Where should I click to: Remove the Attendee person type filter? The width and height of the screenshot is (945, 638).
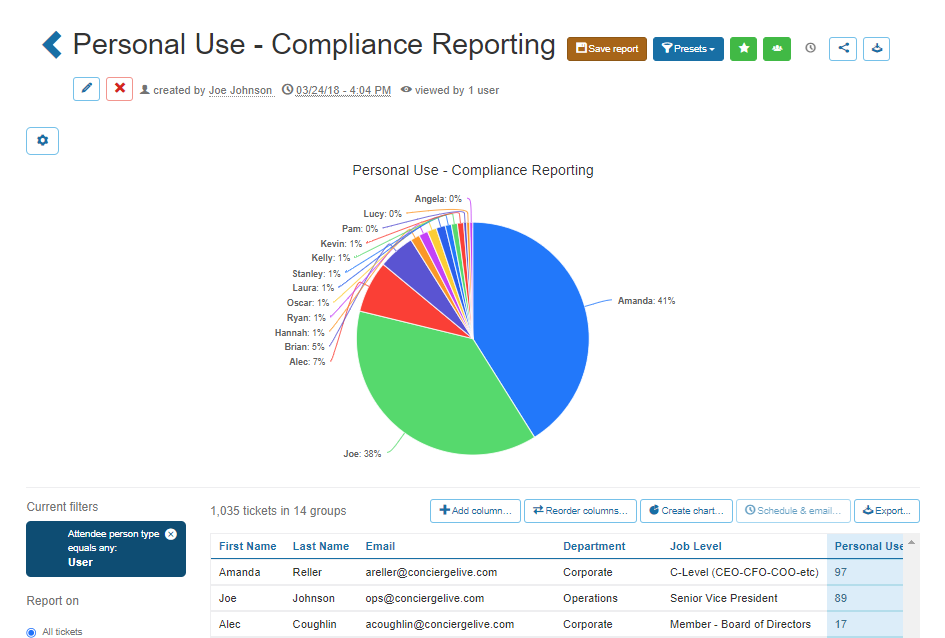point(170,534)
